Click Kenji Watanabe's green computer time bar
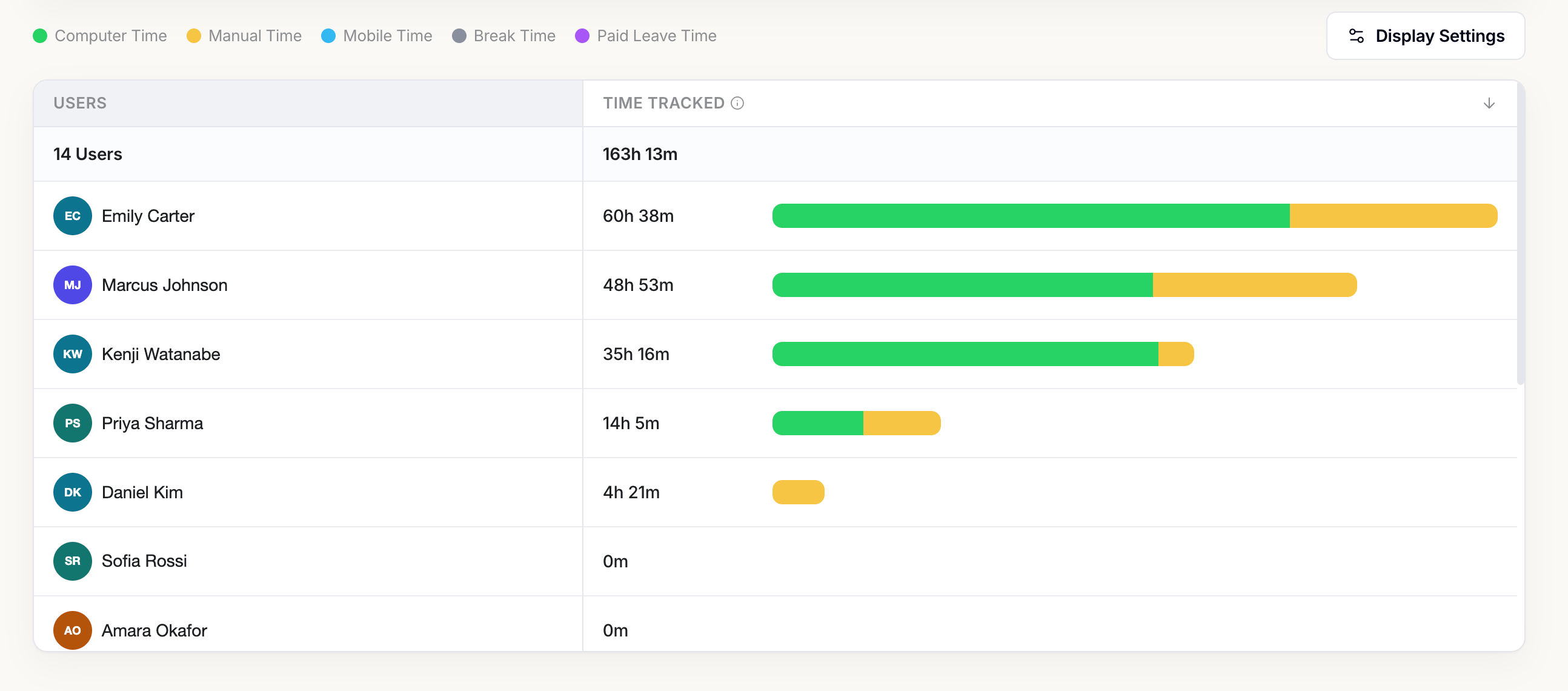 pos(965,354)
